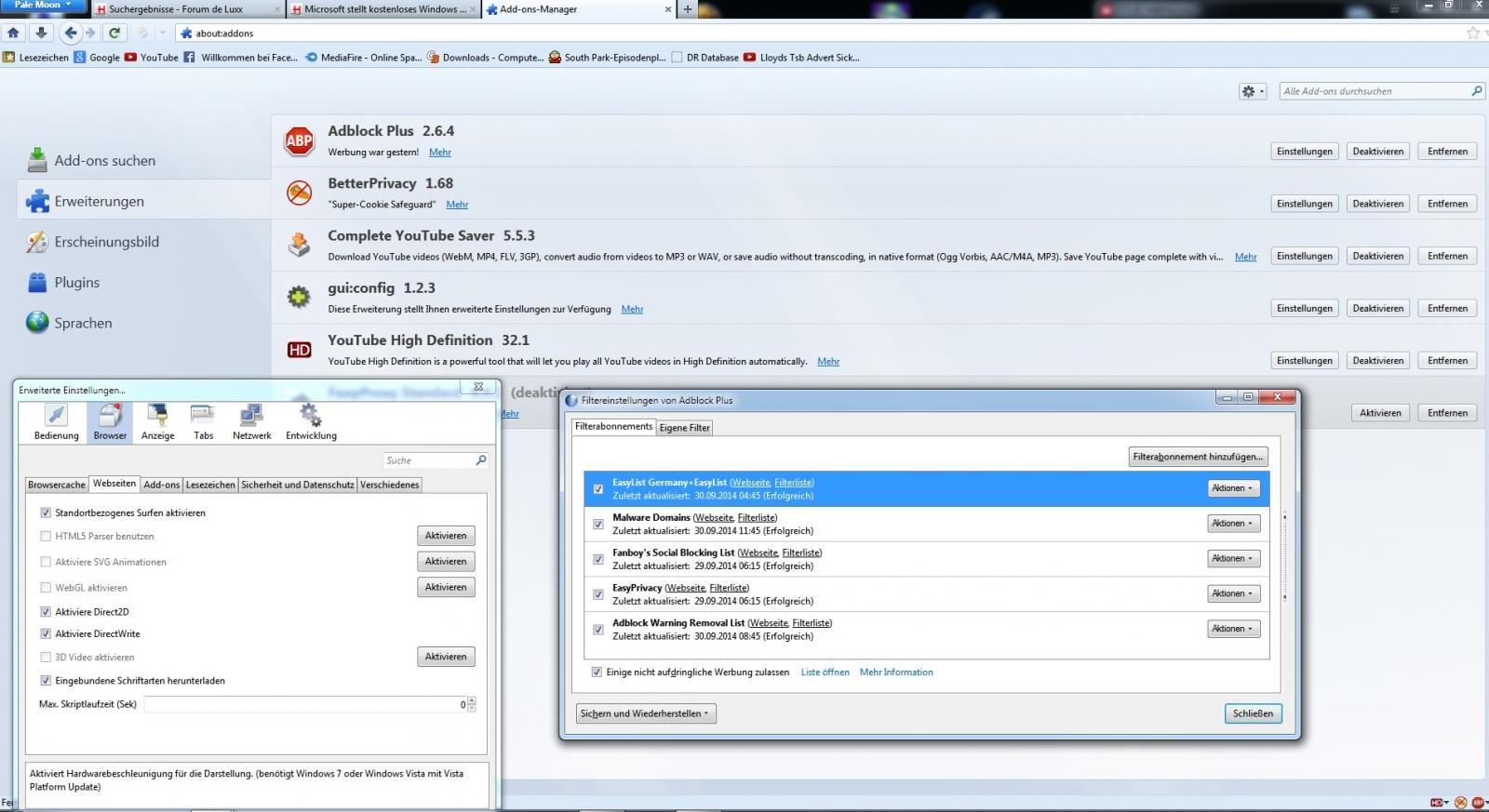This screenshot has width=1489, height=812.
Task: Open Sichern und Wiederherstellen dropdown
Action: [646, 713]
